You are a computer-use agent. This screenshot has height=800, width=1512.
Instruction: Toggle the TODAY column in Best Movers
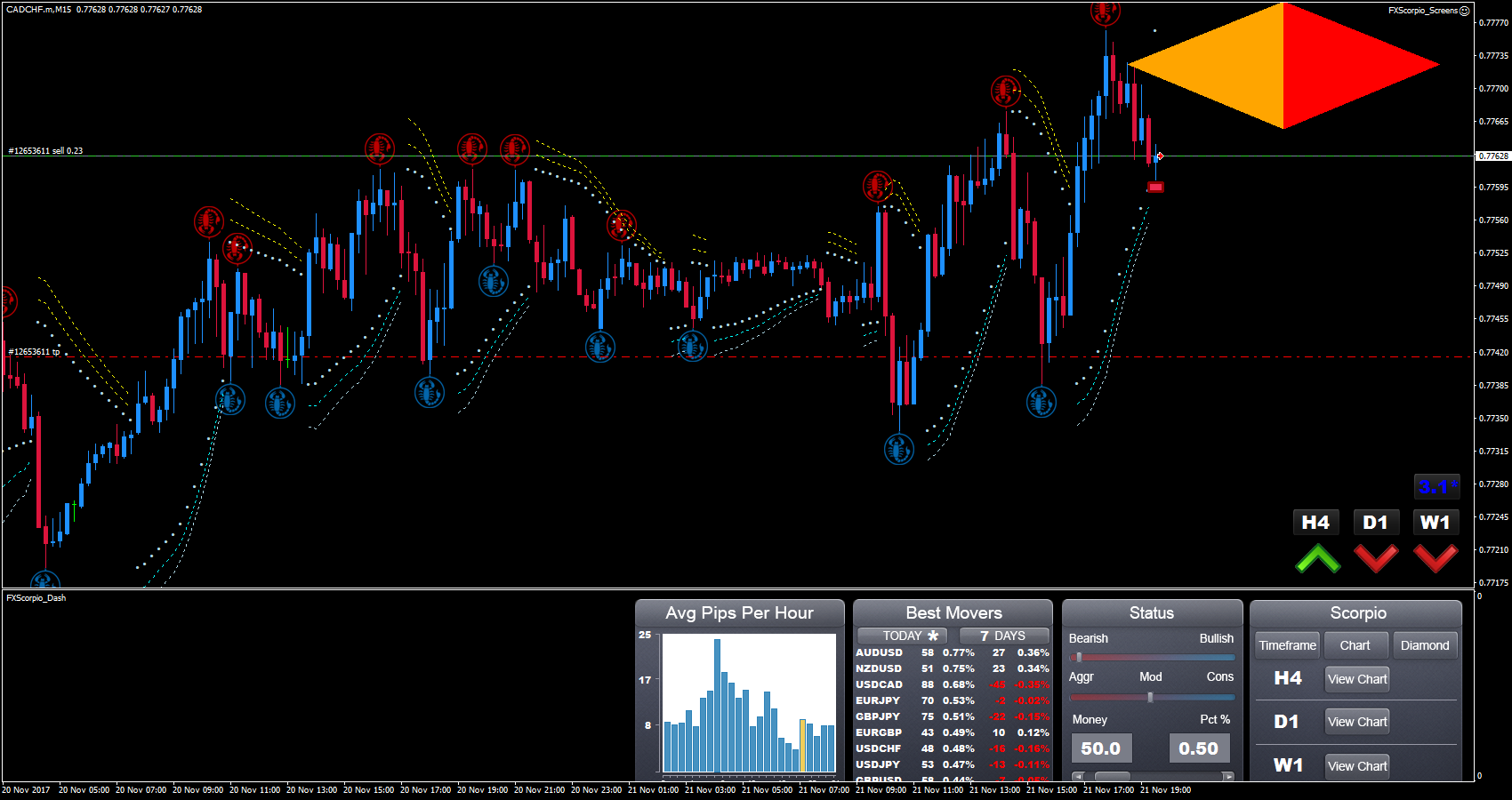(x=909, y=636)
